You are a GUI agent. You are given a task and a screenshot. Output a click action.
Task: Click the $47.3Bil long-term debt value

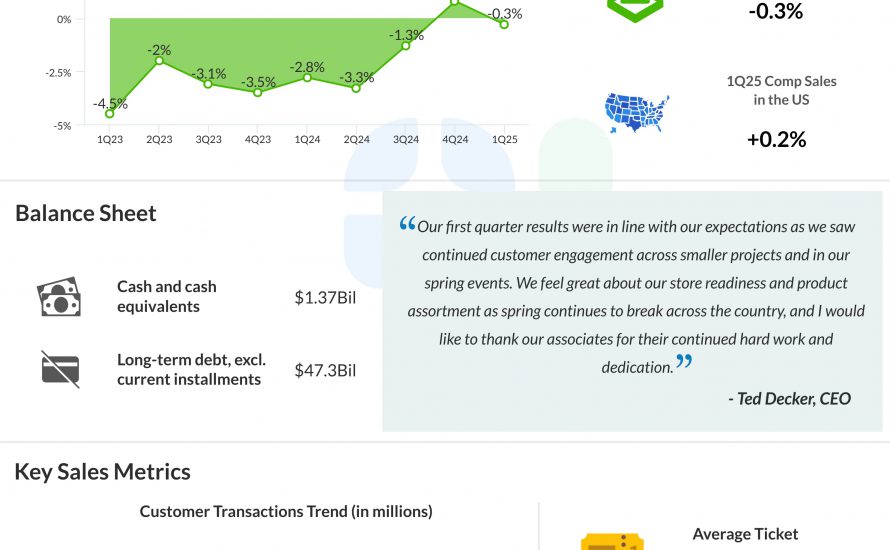tap(325, 370)
